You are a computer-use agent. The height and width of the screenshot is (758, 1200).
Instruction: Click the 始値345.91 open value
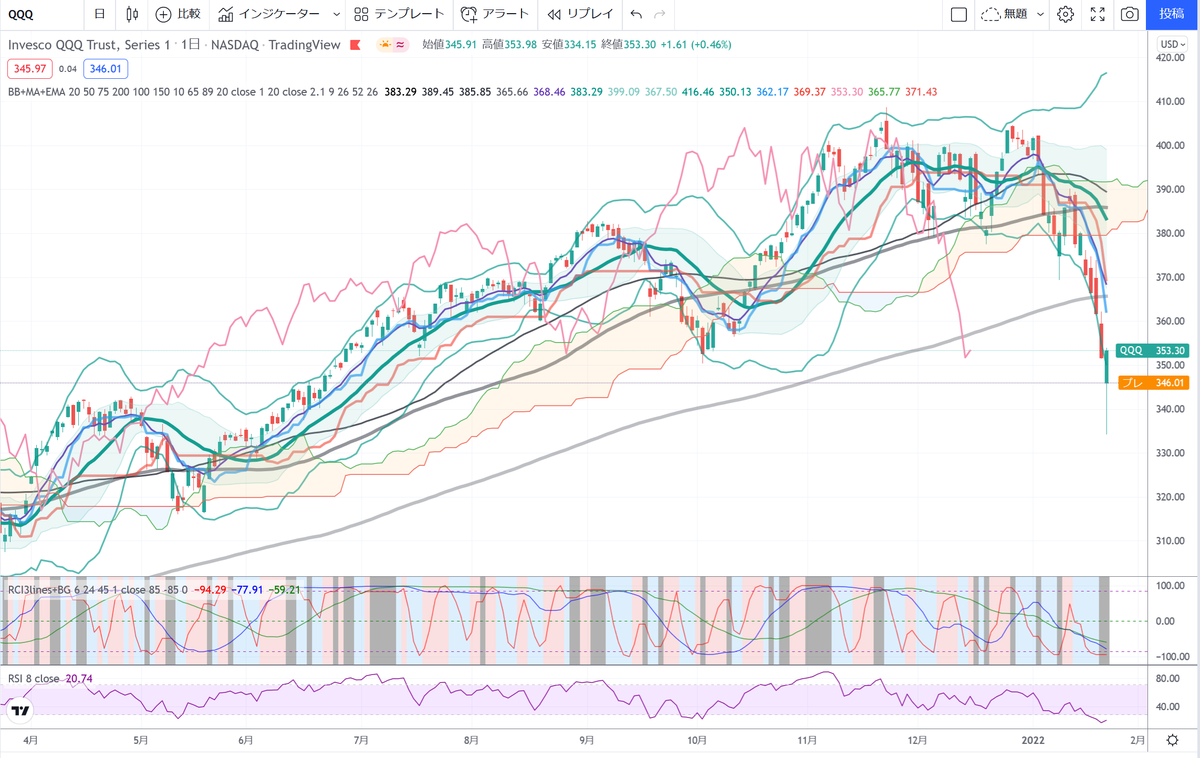(448, 44)
